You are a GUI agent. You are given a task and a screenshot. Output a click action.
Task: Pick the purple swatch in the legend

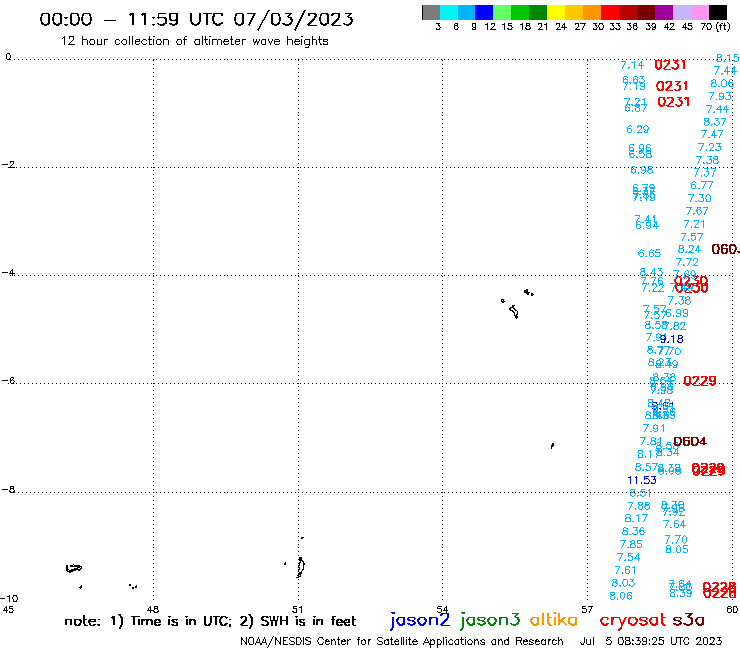tap(664, 12)
